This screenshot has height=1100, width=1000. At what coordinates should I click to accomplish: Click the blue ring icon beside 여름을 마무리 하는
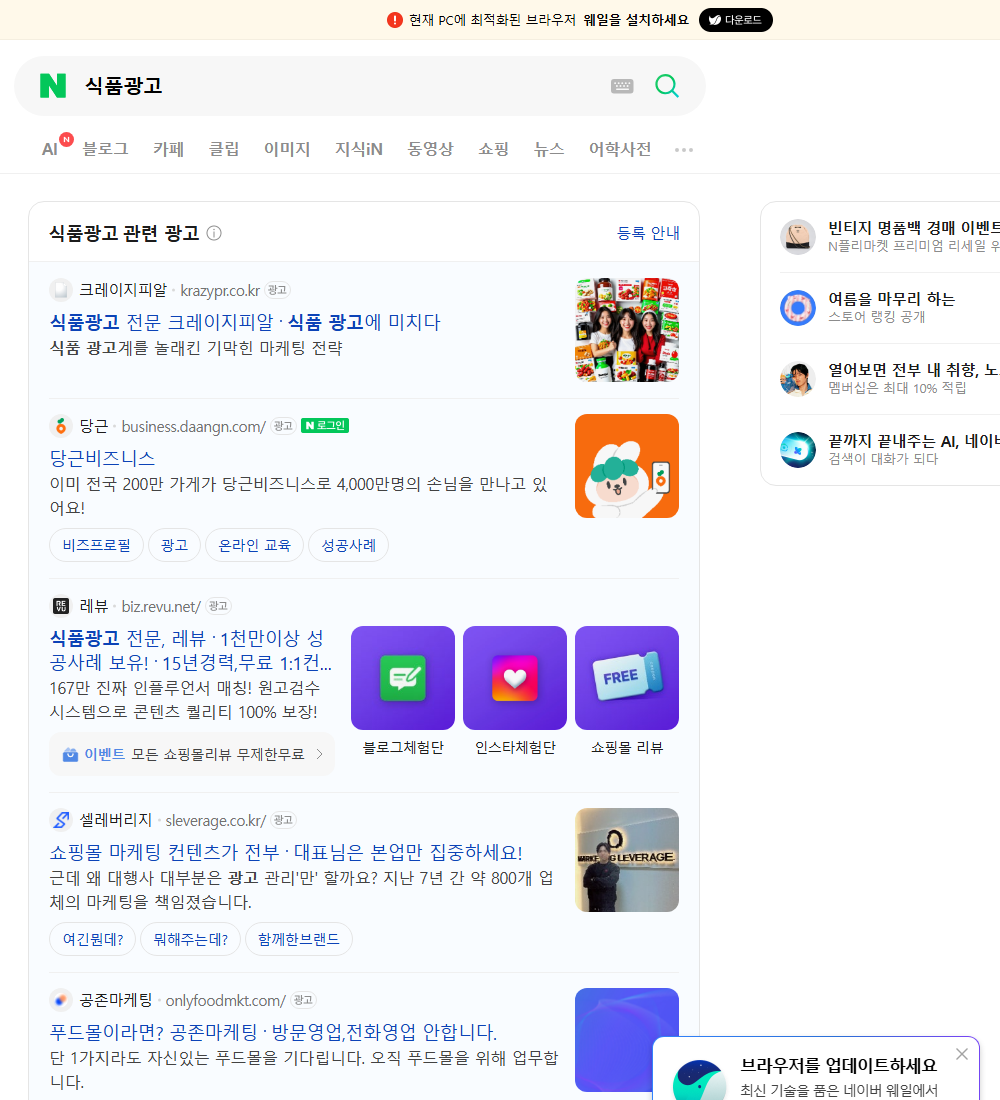tap(798, 307)
